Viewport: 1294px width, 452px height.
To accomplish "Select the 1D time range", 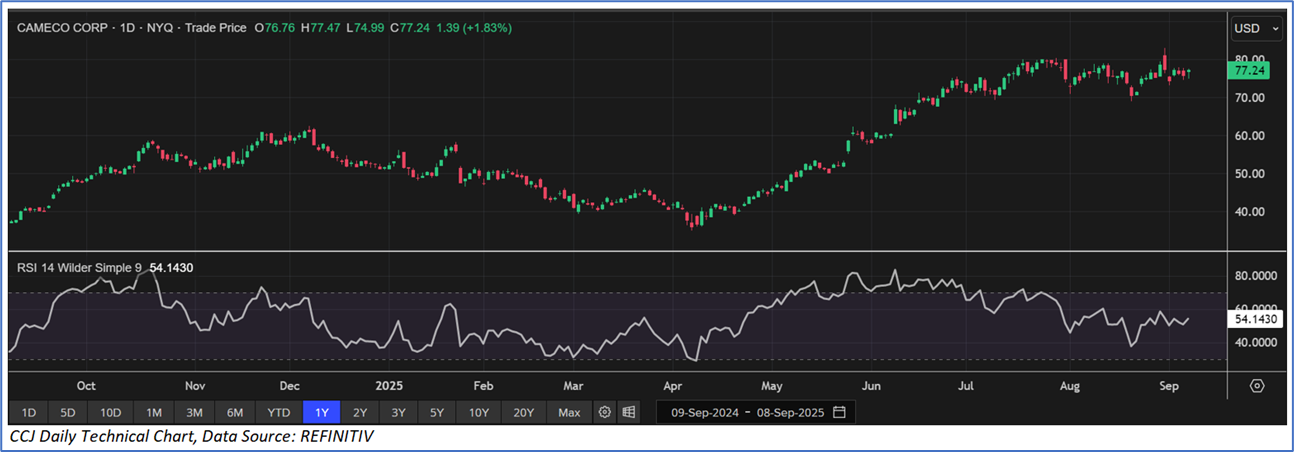I will pyautogui.click(x=29, y=412).
